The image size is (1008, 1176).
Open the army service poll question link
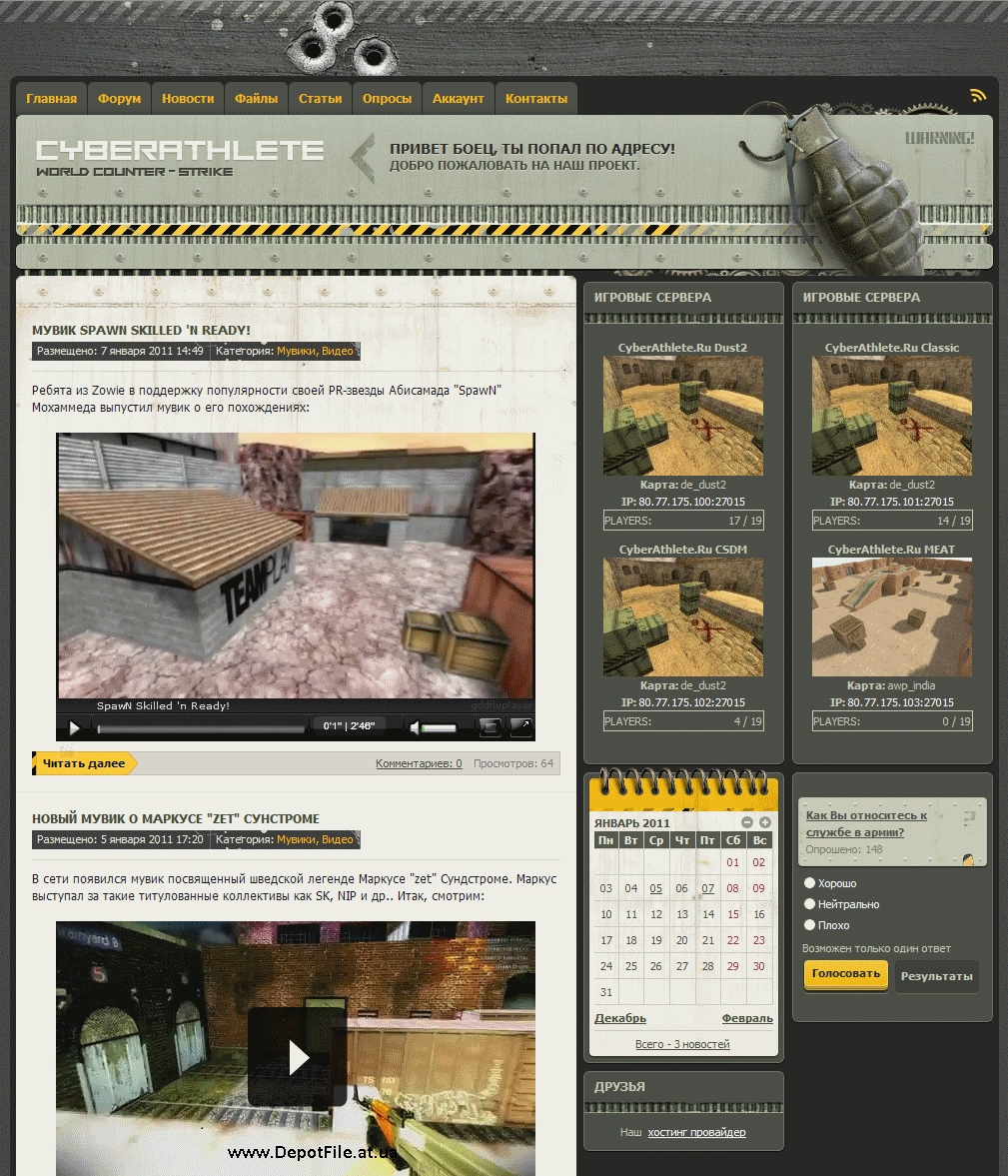[866, 823]
